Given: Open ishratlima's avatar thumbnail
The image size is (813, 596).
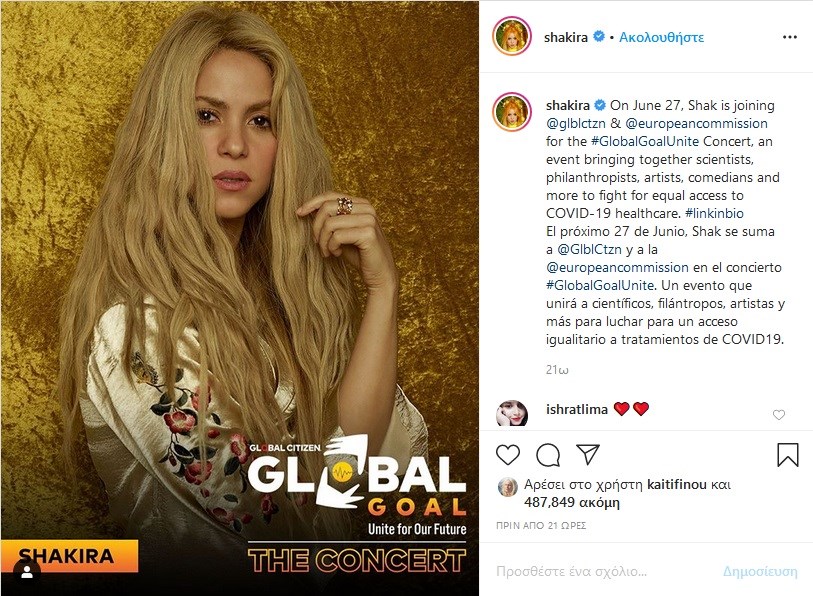Looking at the screenshot, I should point(512,413).
